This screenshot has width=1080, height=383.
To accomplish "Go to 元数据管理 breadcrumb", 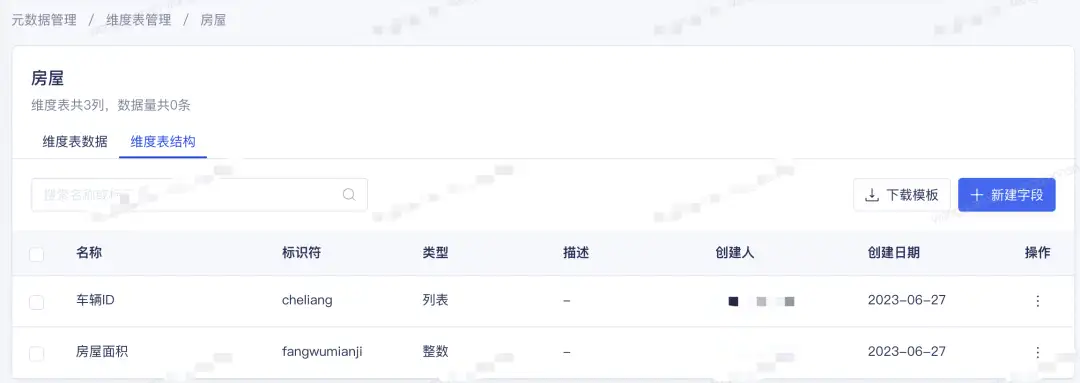I will [44, 20].
